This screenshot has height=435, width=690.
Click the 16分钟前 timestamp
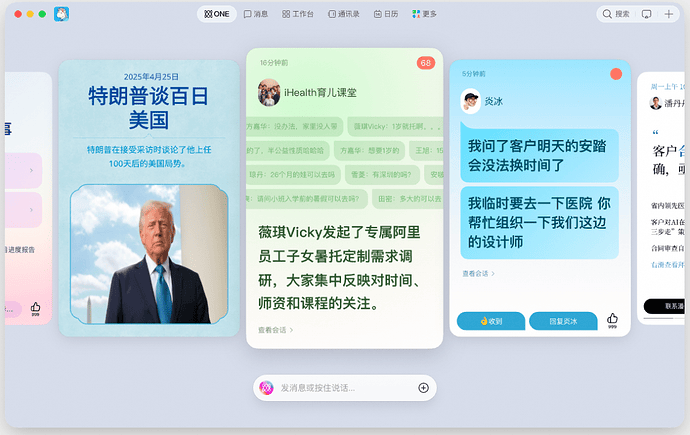pos(274,63)
